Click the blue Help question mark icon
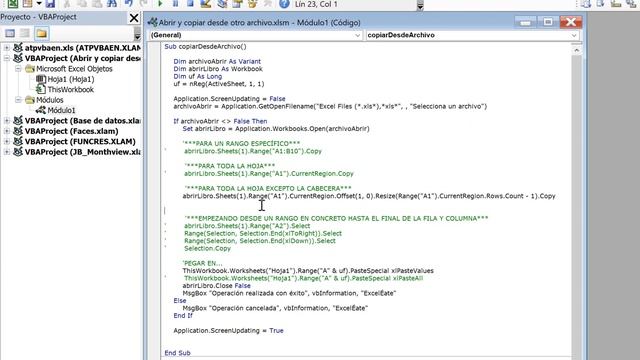640x360 pixels. pyautogui.click(x=284, y=4)
